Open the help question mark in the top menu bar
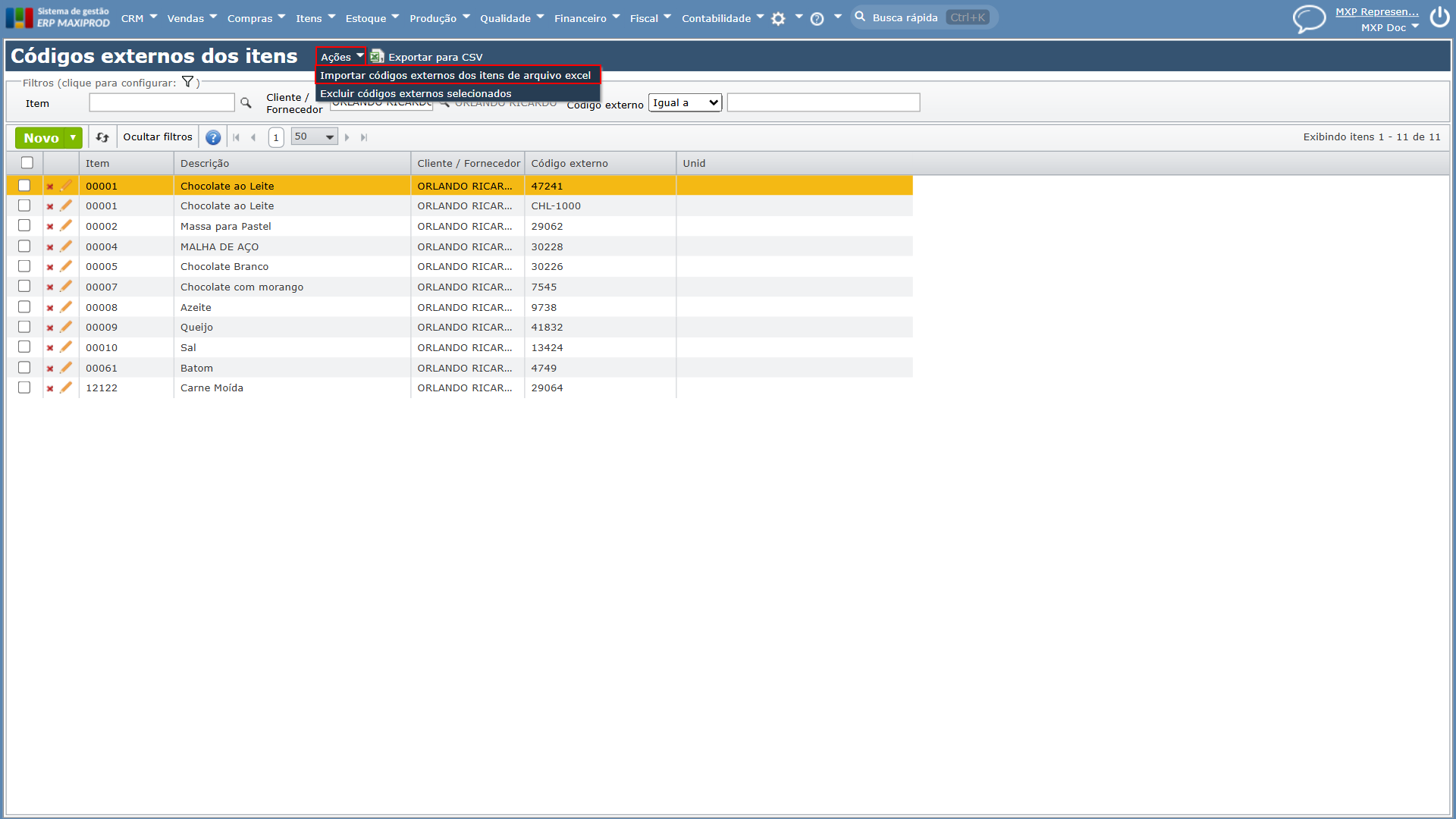Image resolution: width=1456 pixels, height=819 pixels. coord(817,19)
